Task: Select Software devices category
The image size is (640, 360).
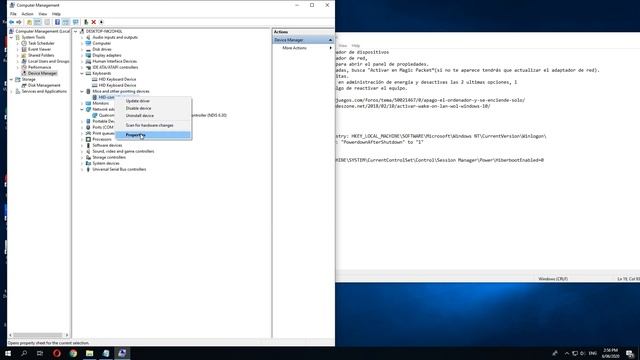Action: [107, 145]
